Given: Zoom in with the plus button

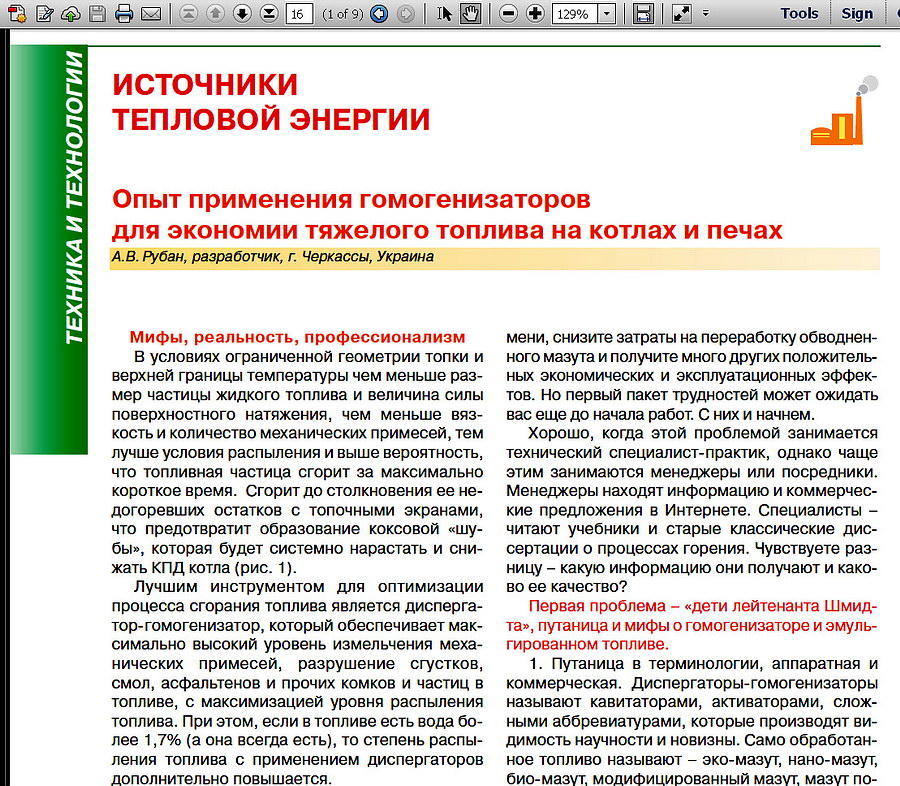Looking at the screenshot, I should click(535, 13).
